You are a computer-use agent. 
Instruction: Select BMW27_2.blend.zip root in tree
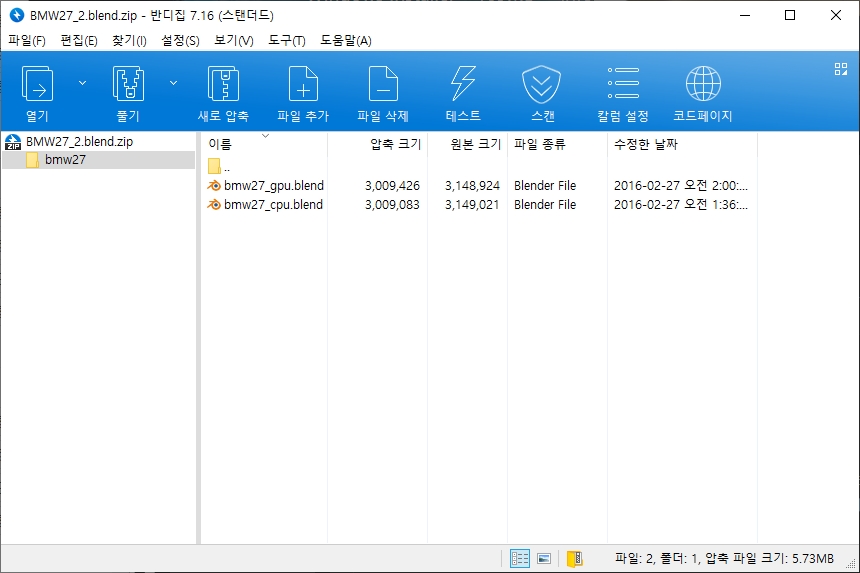pos(80,141)
